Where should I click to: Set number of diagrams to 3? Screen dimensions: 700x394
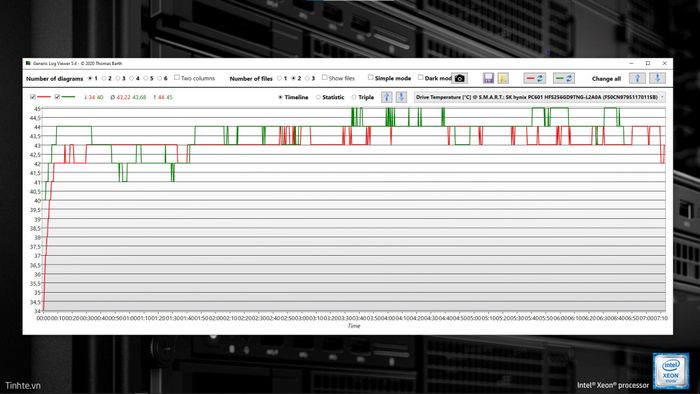(x=118, y=79)
